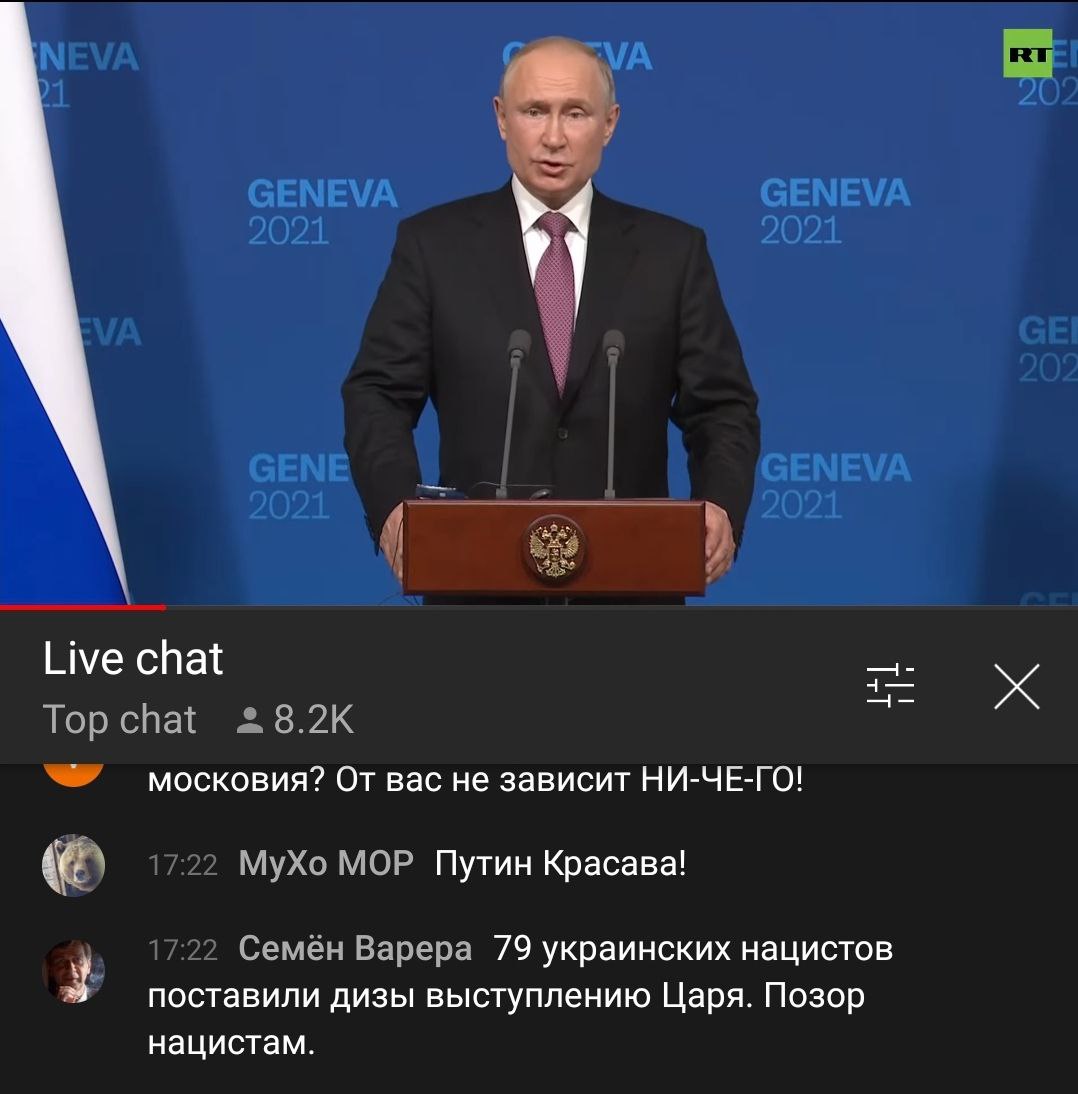
Task: Close the Live chat panel
Action: coord(1017,687)
